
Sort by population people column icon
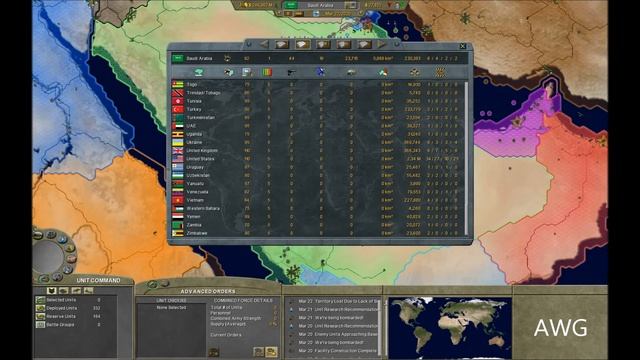pyautogui.click(x=414, y=72)
